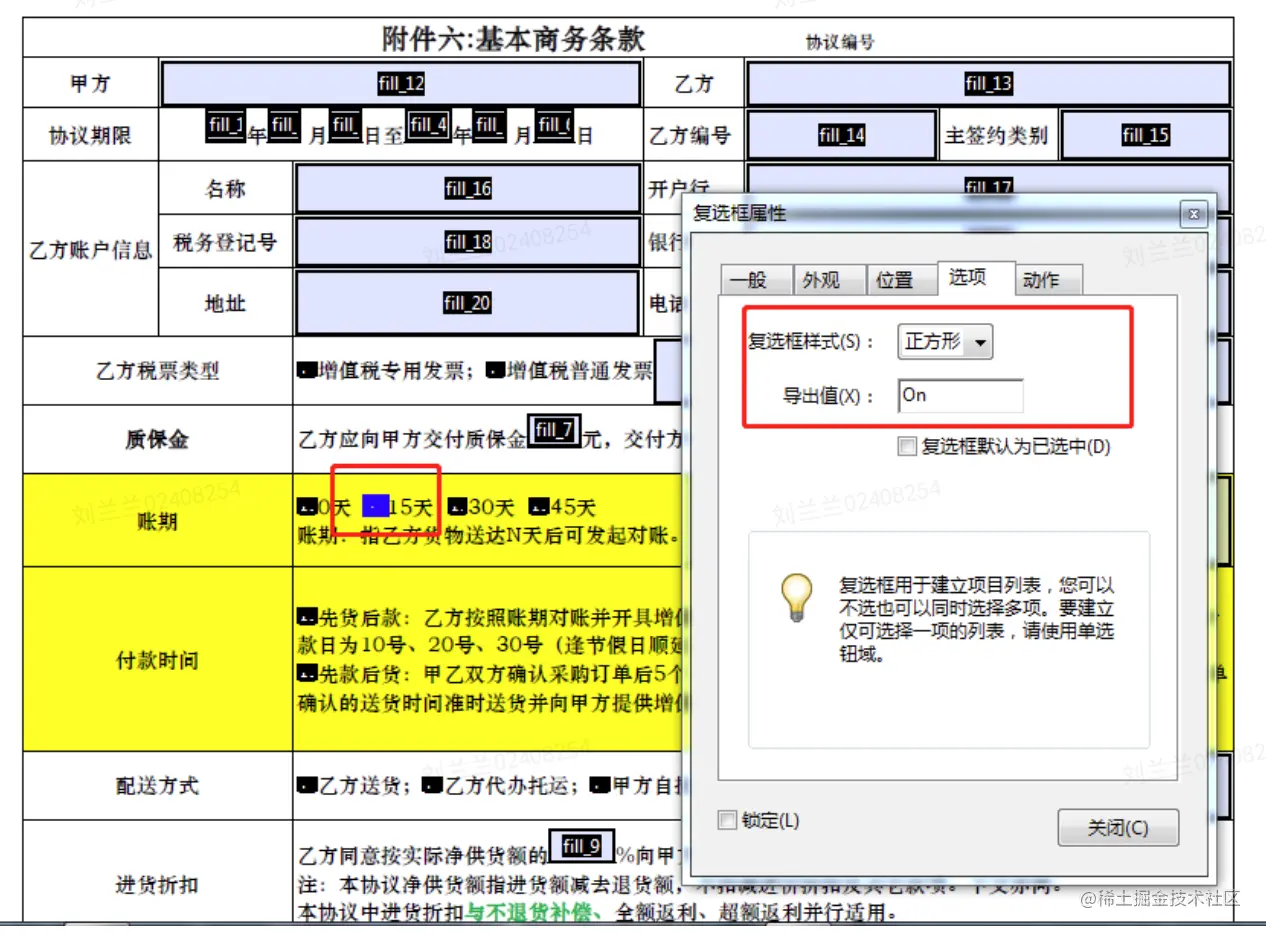Select the 选项 tab
The height and width of the screenshot is (934, 1266).
(x=975, y=277)
